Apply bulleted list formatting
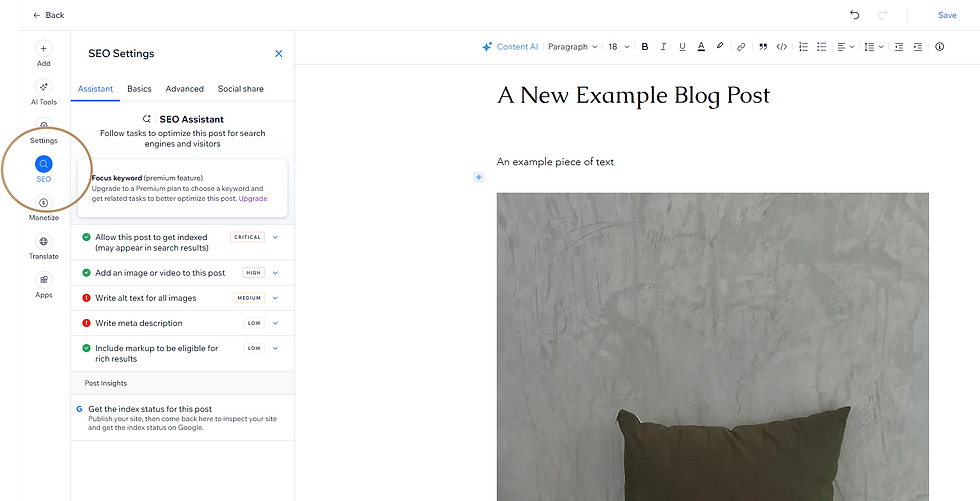 (822, 47)
